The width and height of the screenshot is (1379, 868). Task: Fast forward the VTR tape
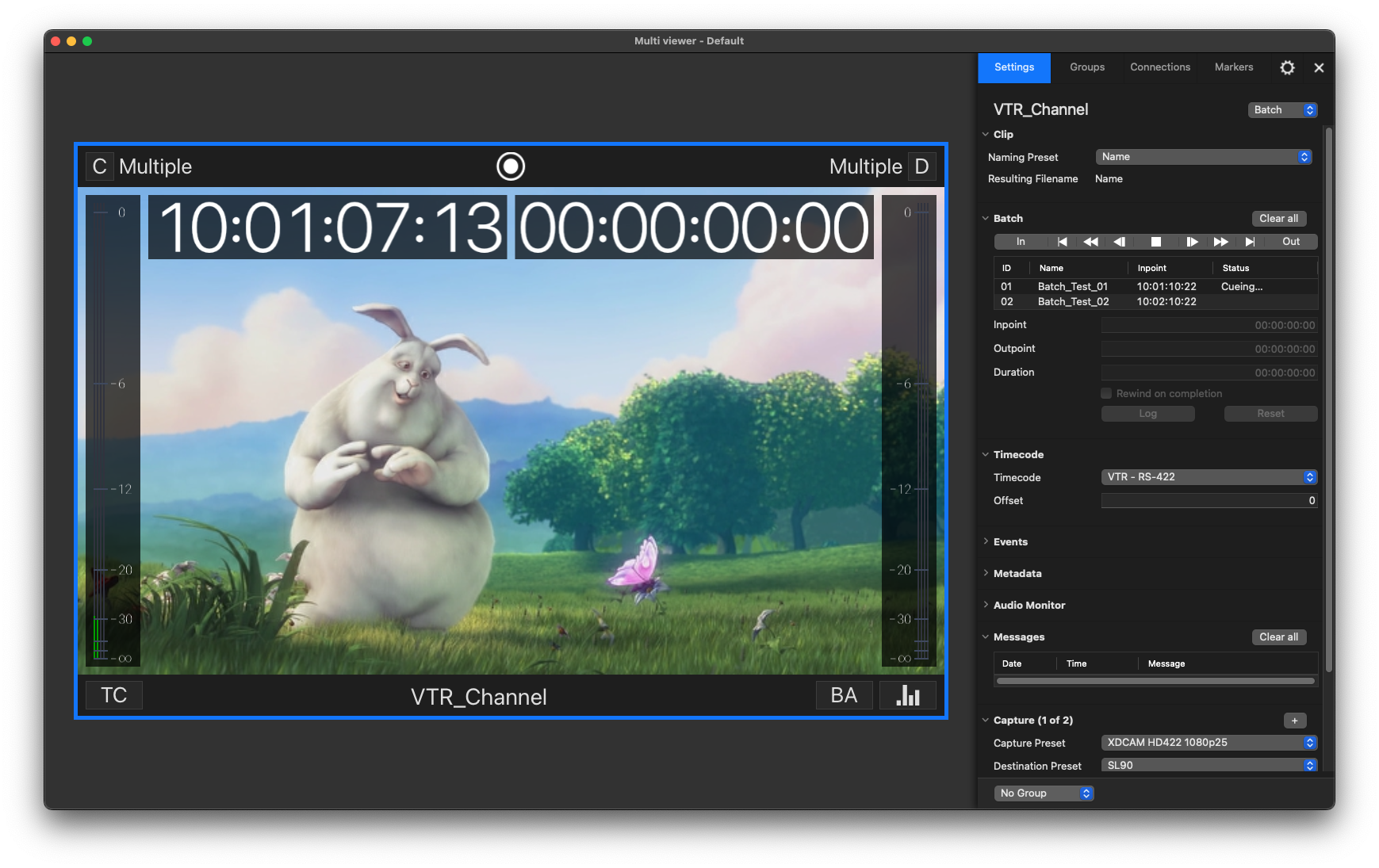(x=1221, y=242)
